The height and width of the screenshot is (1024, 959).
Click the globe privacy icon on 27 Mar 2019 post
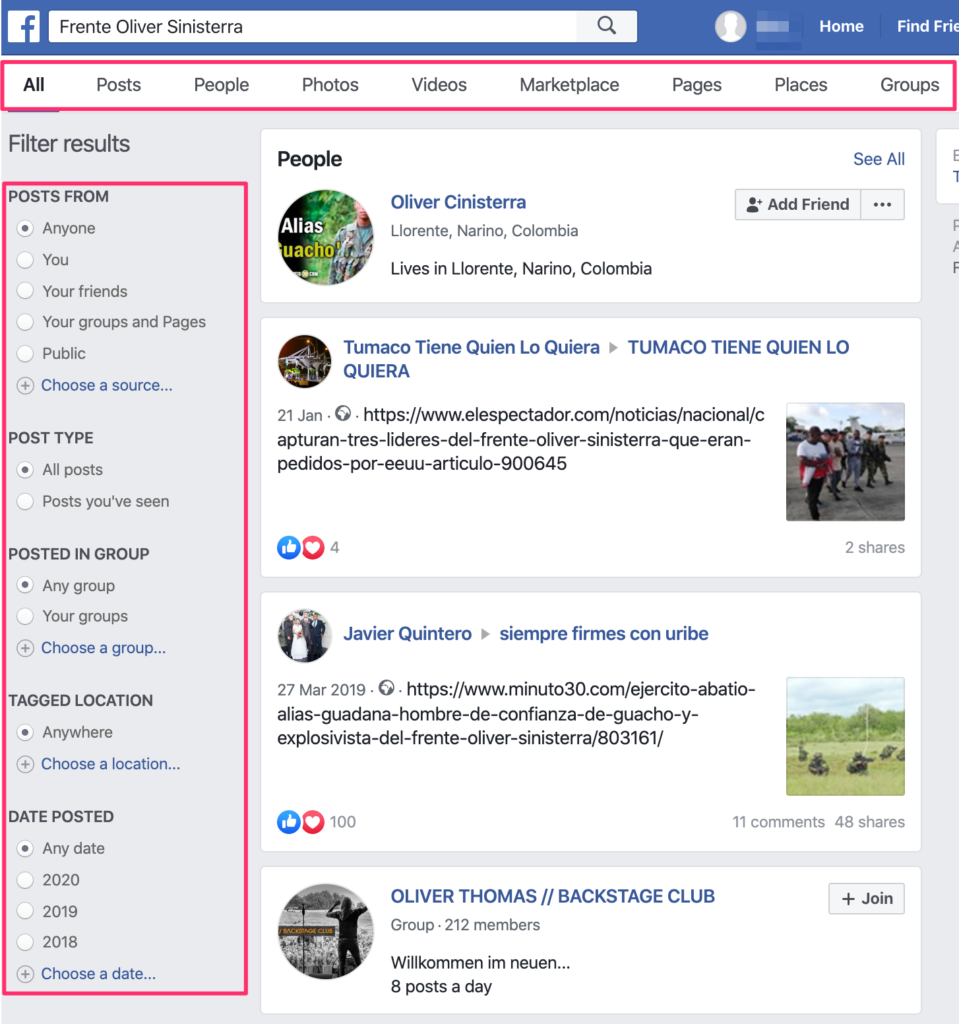[386, 688]
